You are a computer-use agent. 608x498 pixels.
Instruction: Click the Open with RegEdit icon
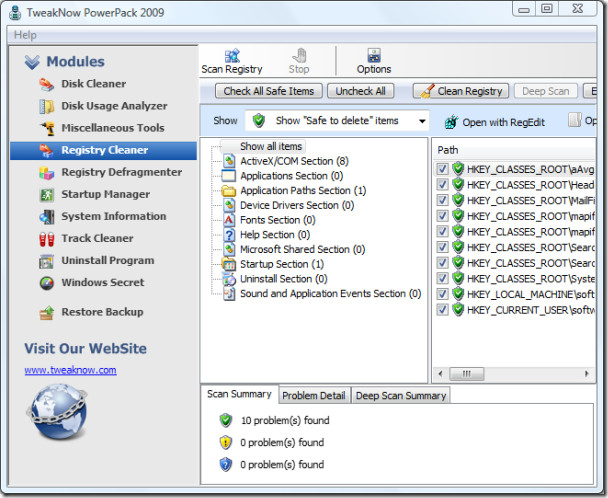pos(451,122)
